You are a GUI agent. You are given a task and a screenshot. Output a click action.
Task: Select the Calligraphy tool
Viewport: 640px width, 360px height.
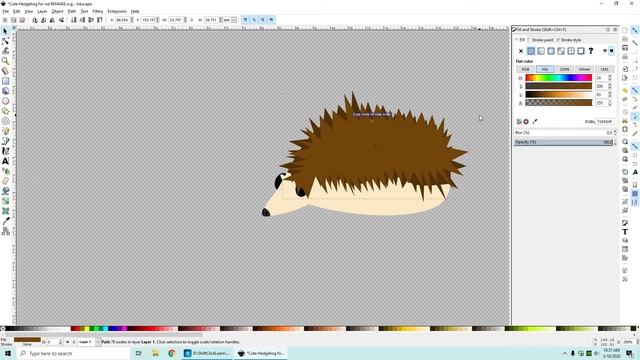coord(5,151)
